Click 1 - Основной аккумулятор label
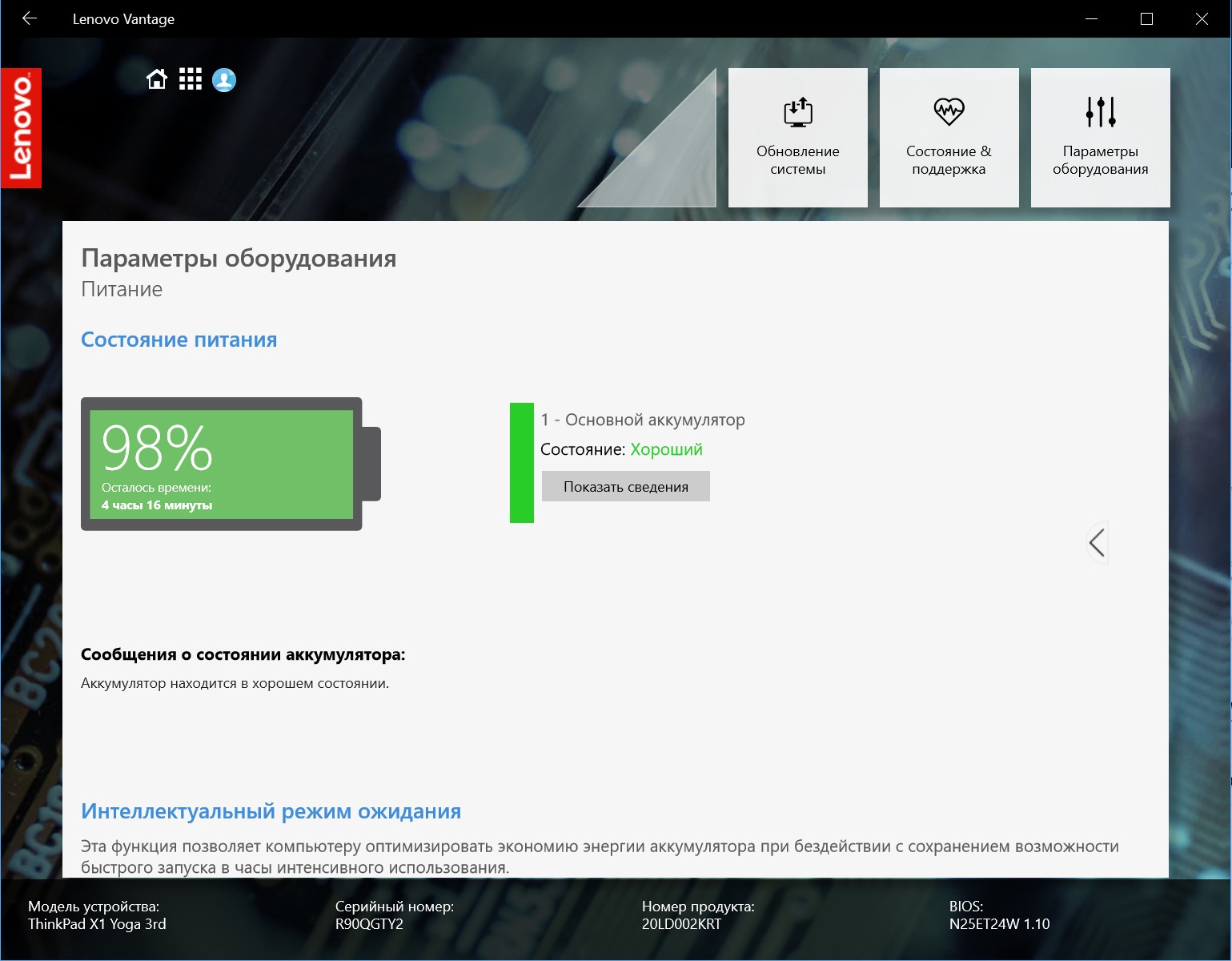Image resolution: width=1232 pixels, height=961 pixels. tap(643, 420)
